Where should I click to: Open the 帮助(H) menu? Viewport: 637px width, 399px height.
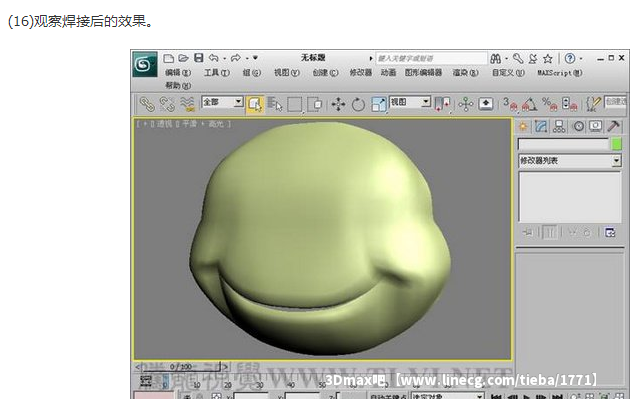click(178, 86)
